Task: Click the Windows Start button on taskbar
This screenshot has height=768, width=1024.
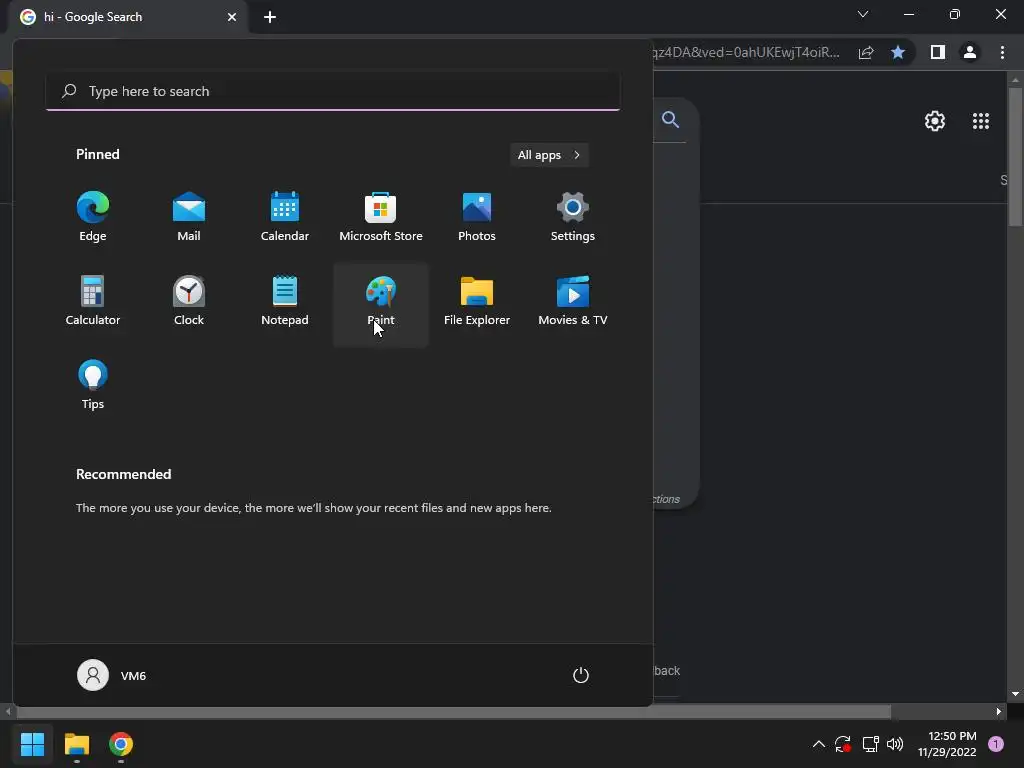Action: pyautogui.click(x=32, y=744)
